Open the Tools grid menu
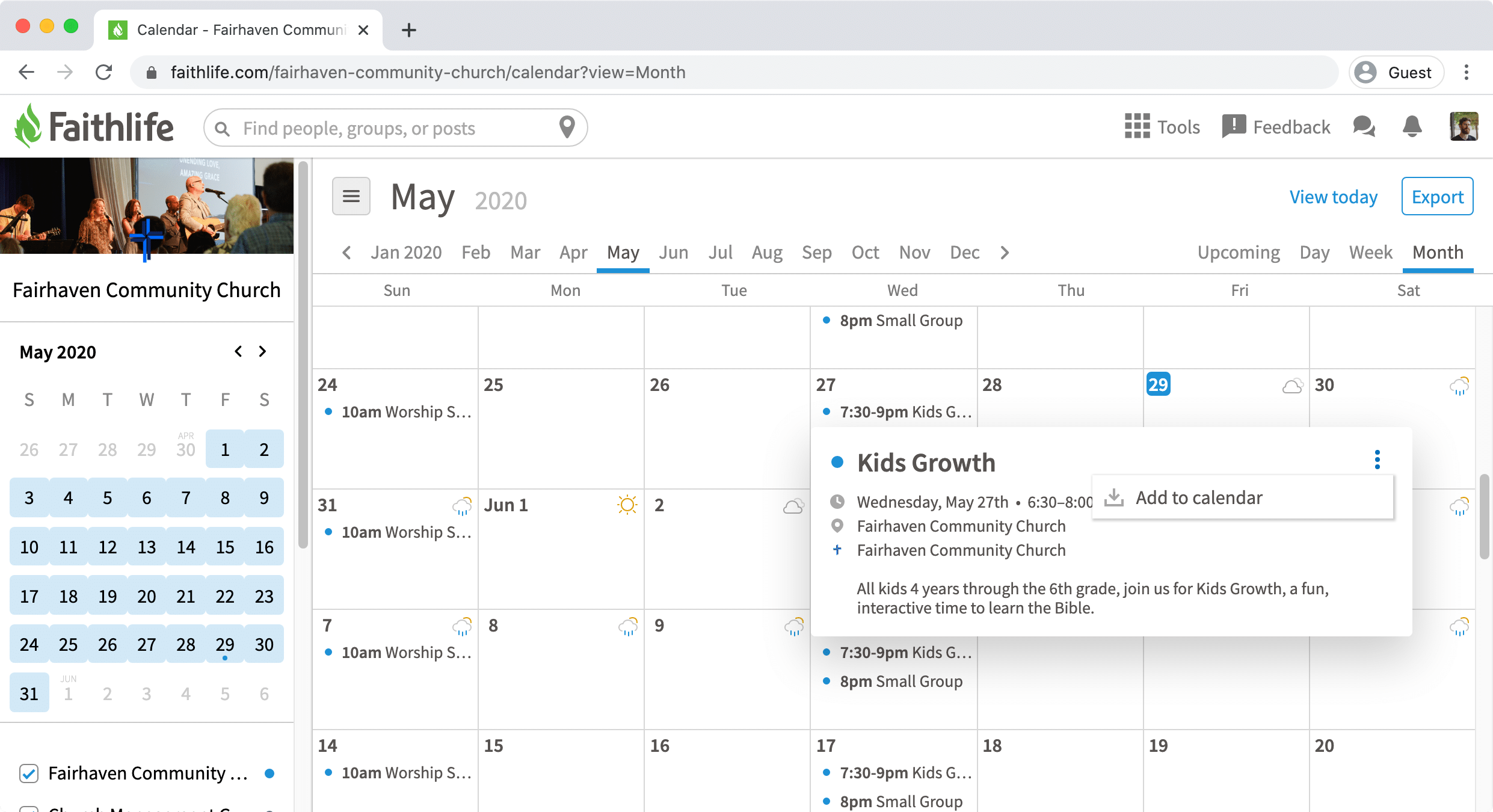The height and width of the screenshot is (812, 1493). (1162, 127)
